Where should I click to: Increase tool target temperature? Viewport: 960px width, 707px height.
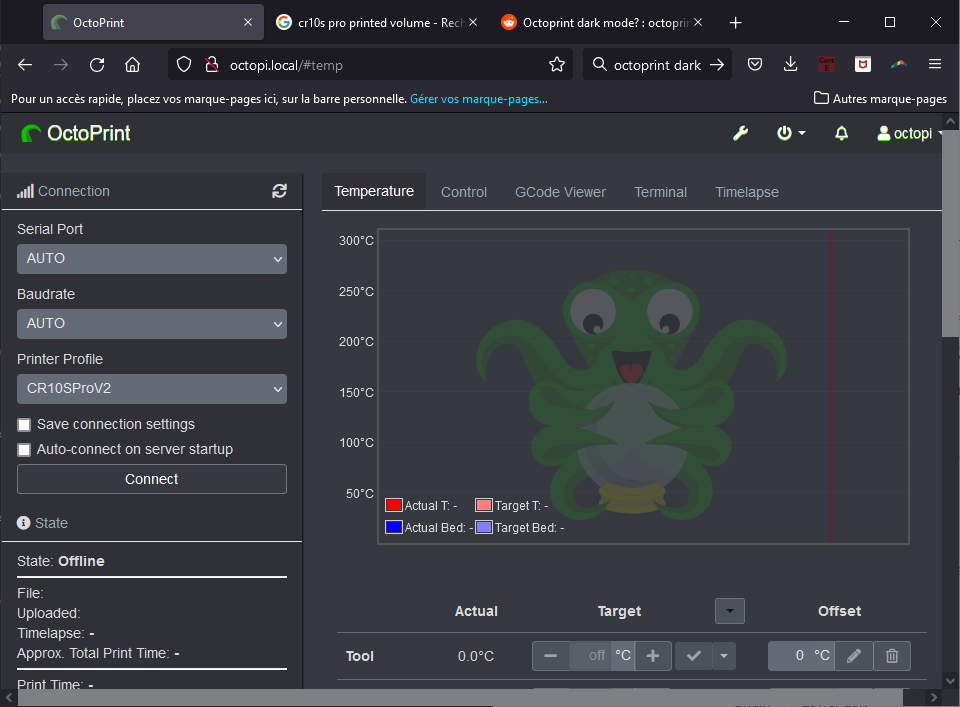[x=653, y=656]
